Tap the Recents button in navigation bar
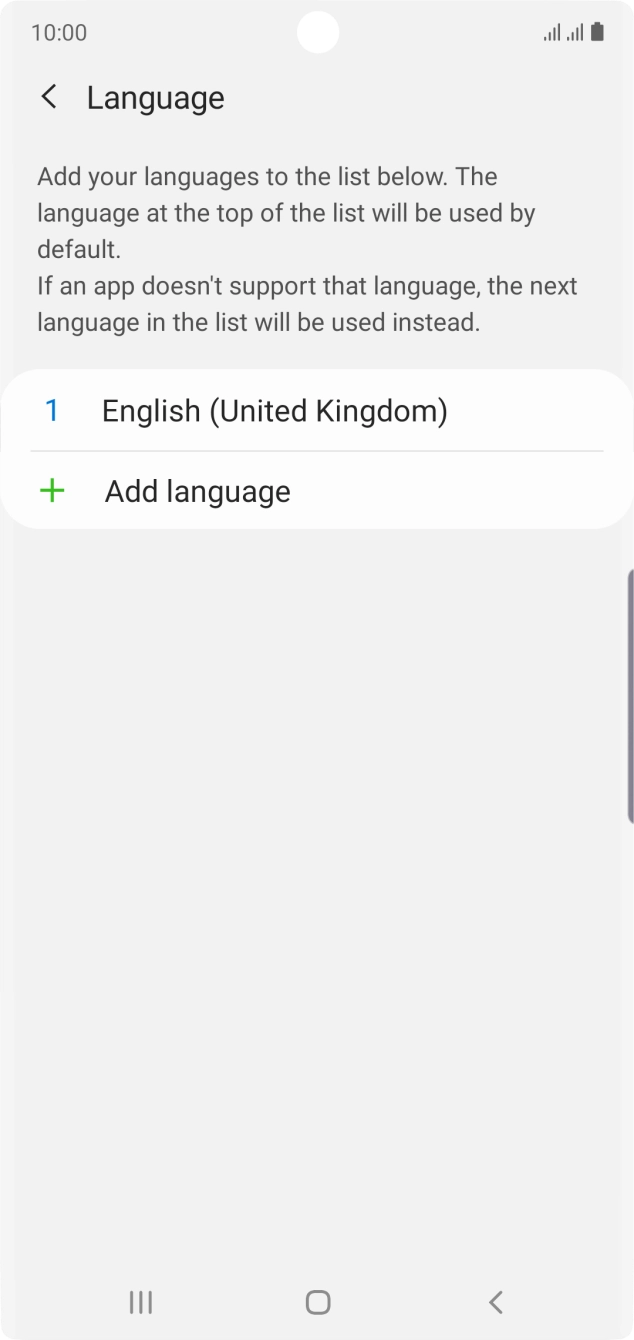This screenshot has height=1340, width=634. click(x=140, y=1302)
